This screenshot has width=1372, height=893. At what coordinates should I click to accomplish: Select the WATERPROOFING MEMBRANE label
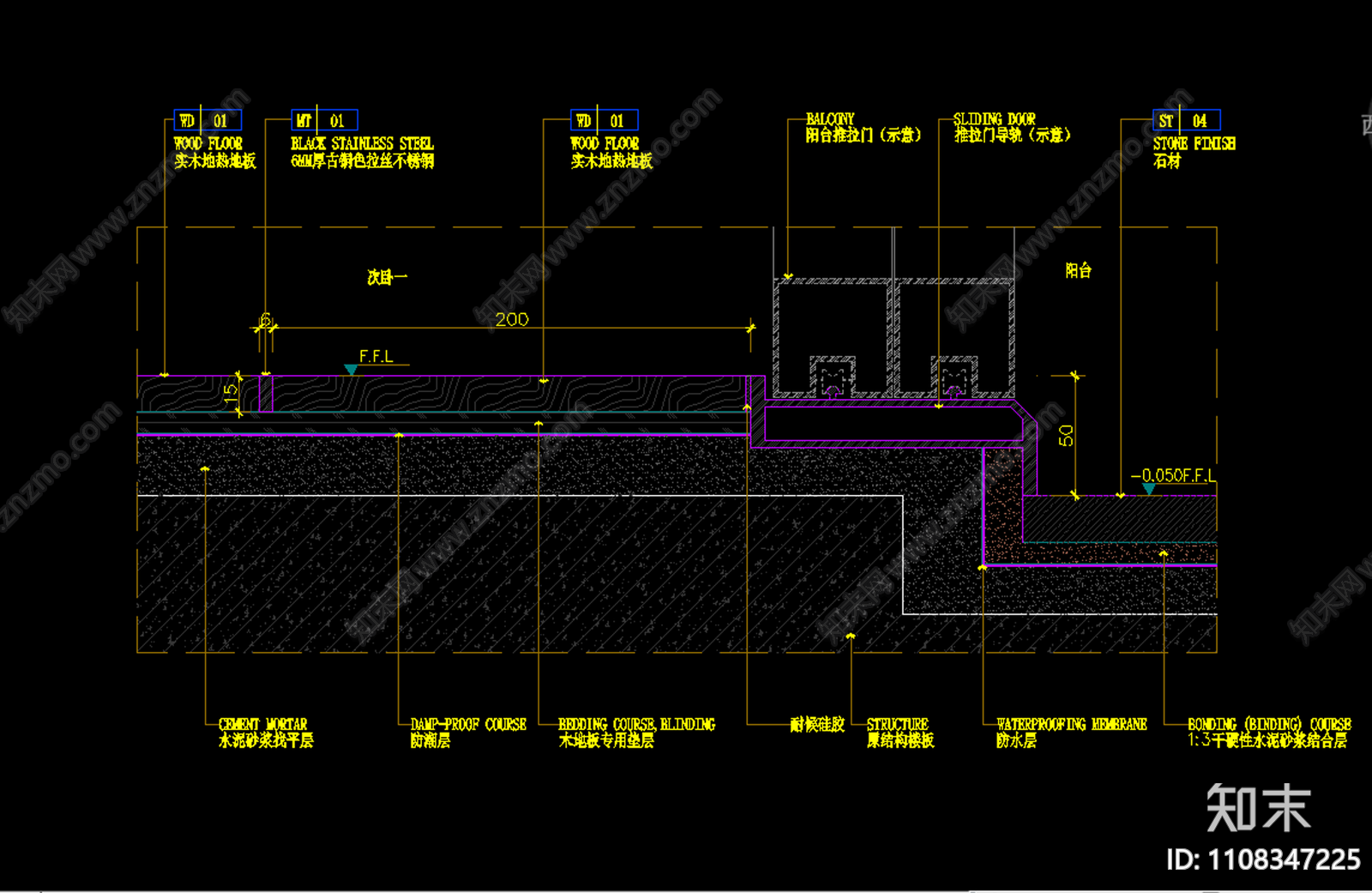click(x=1072, y=725)
